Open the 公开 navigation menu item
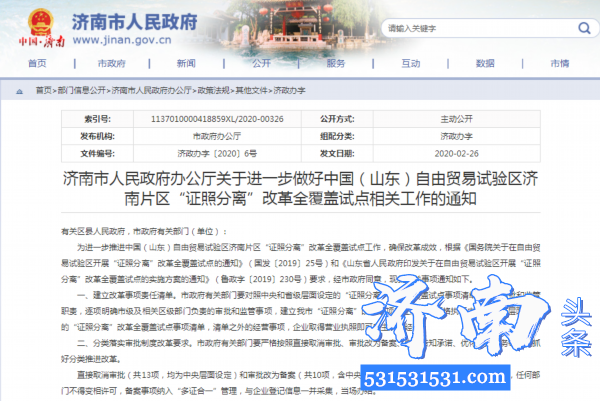This screenshot has height=401, width=600. coord(261,63)
